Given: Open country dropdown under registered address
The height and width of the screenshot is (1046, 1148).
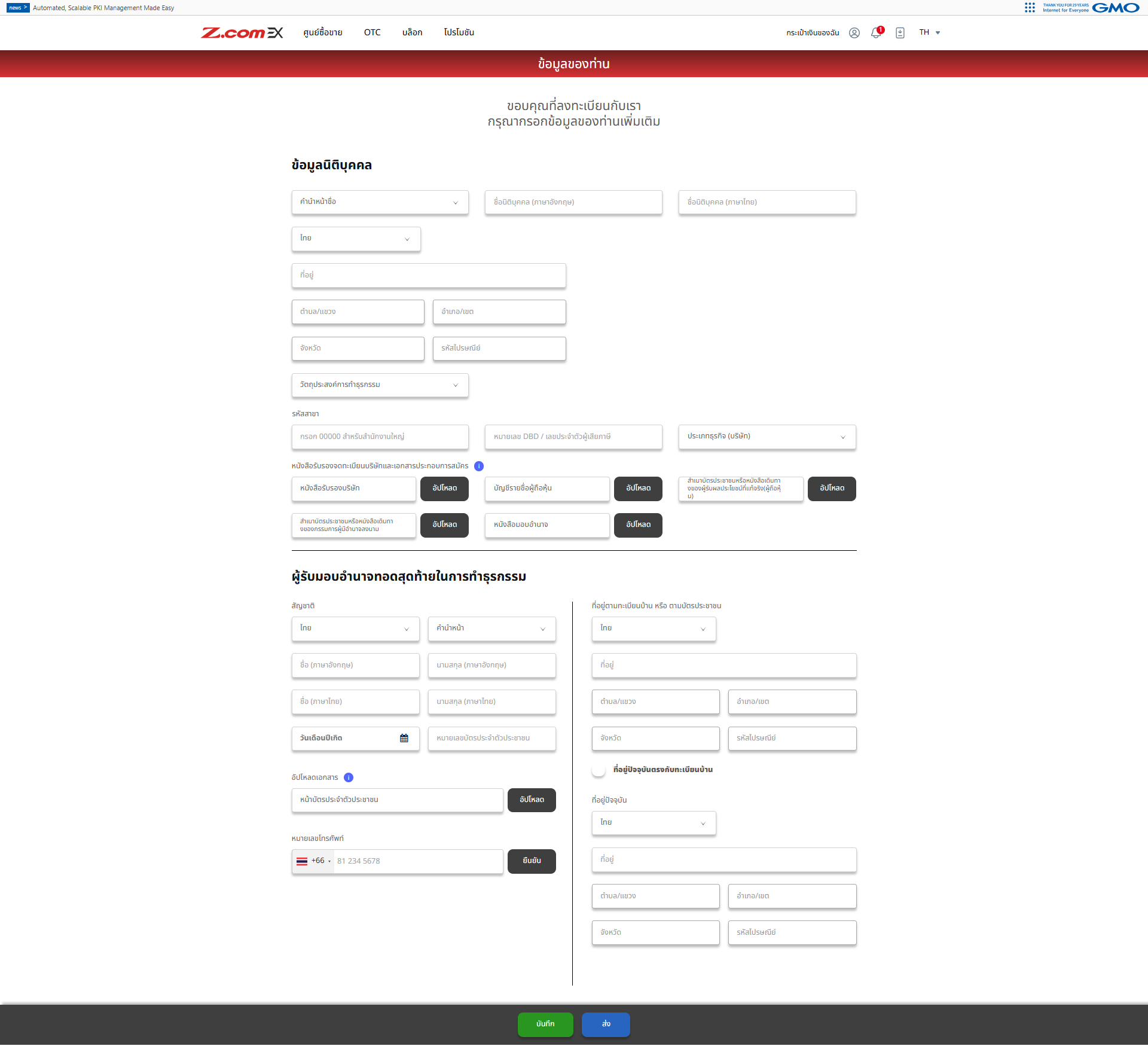Looking at the screenshot, I should (654, 629).
